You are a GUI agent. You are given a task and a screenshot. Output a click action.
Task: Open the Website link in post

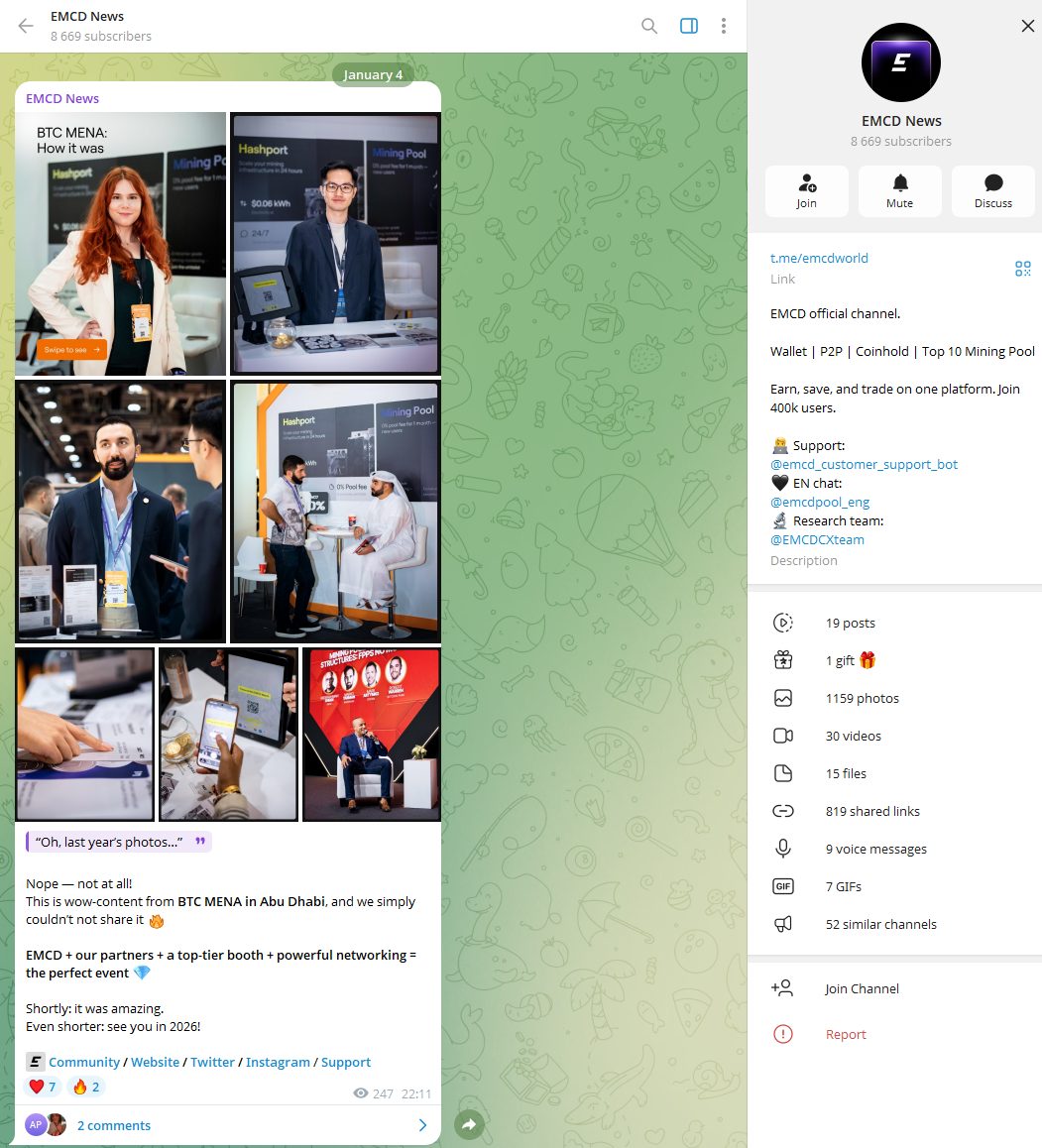click(156, 1063)
